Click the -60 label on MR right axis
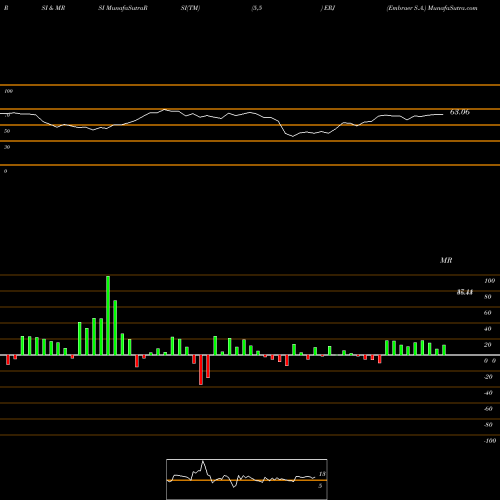This screenshot has height=500, width=500. tap(488, 409)
